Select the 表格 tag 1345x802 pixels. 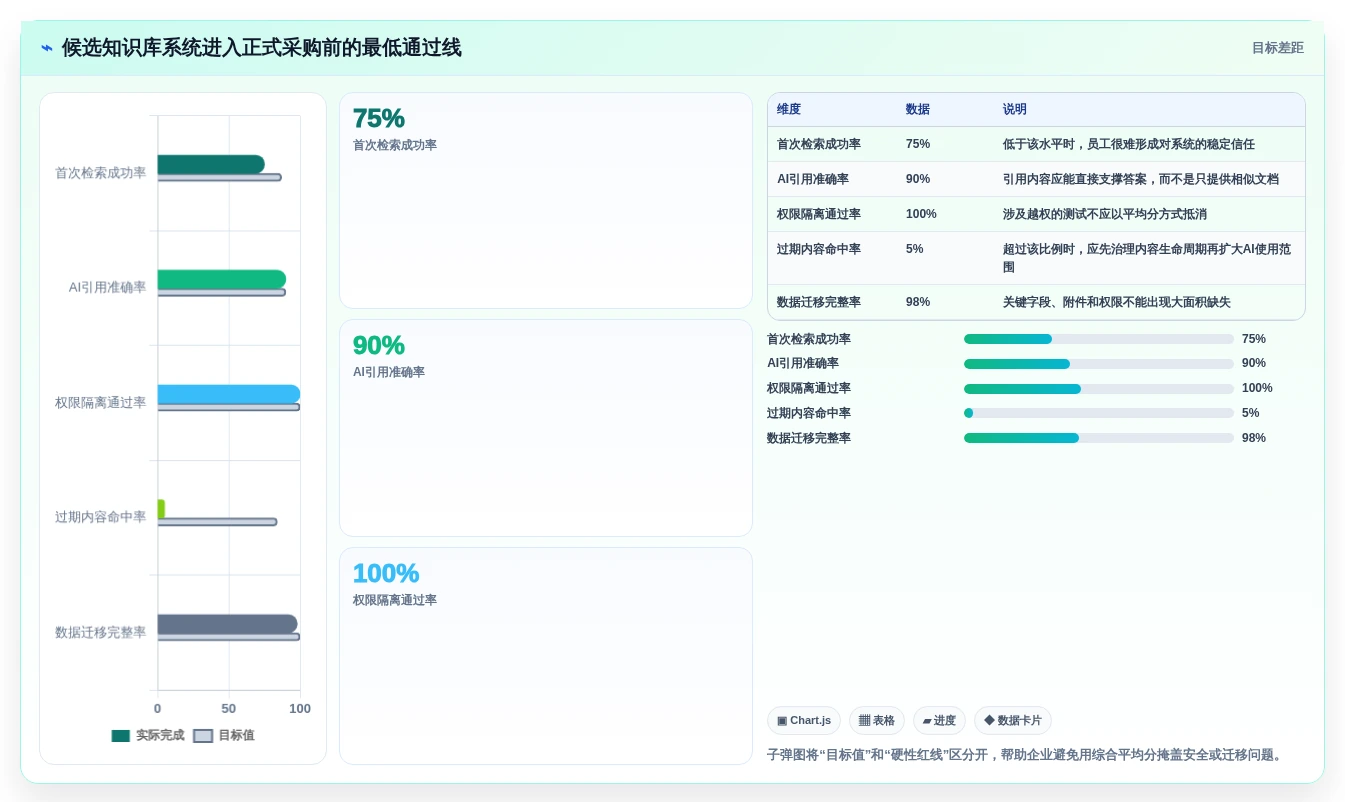pyautogui.click(x=877, y=720)
